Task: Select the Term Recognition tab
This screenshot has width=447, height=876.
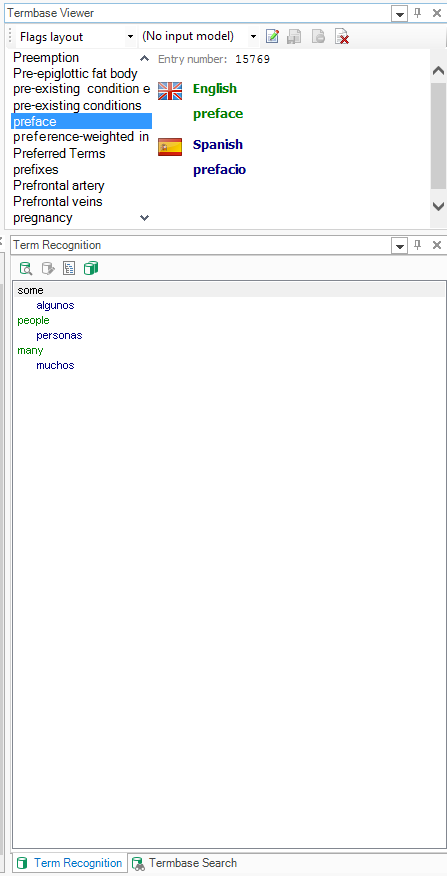Action: coord(69,863)
